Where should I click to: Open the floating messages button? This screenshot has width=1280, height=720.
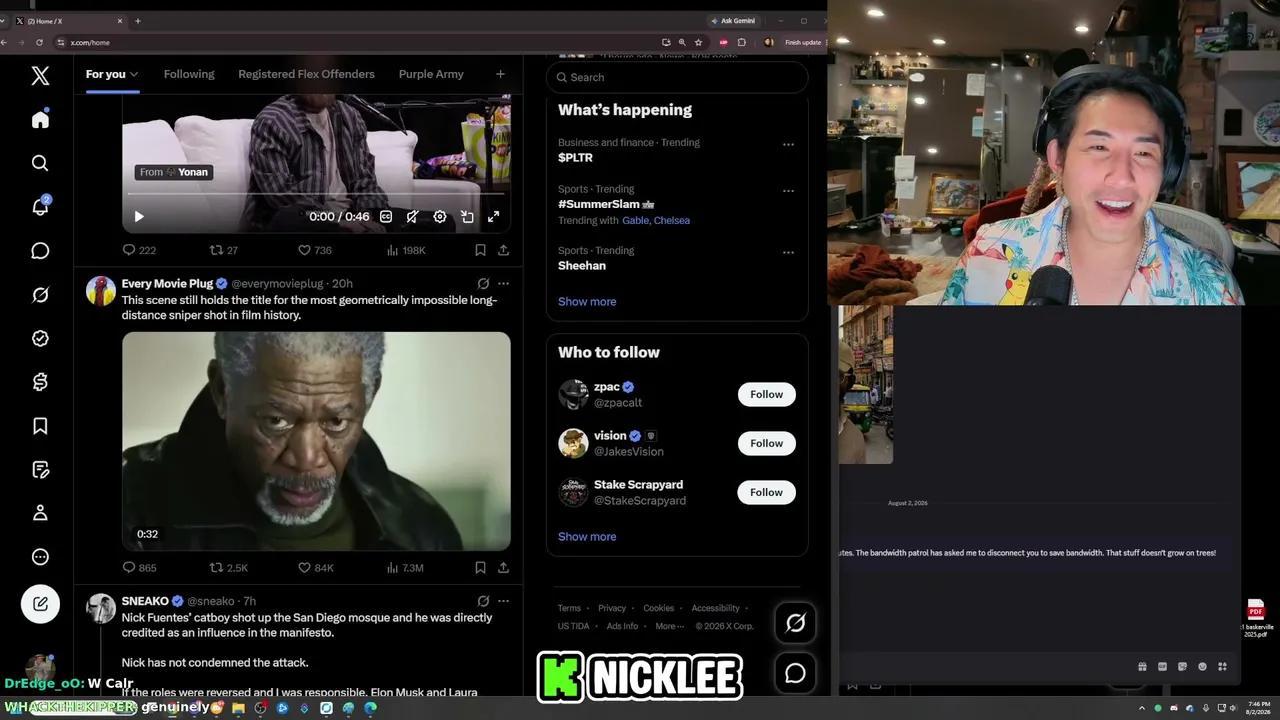pos(796,673)
